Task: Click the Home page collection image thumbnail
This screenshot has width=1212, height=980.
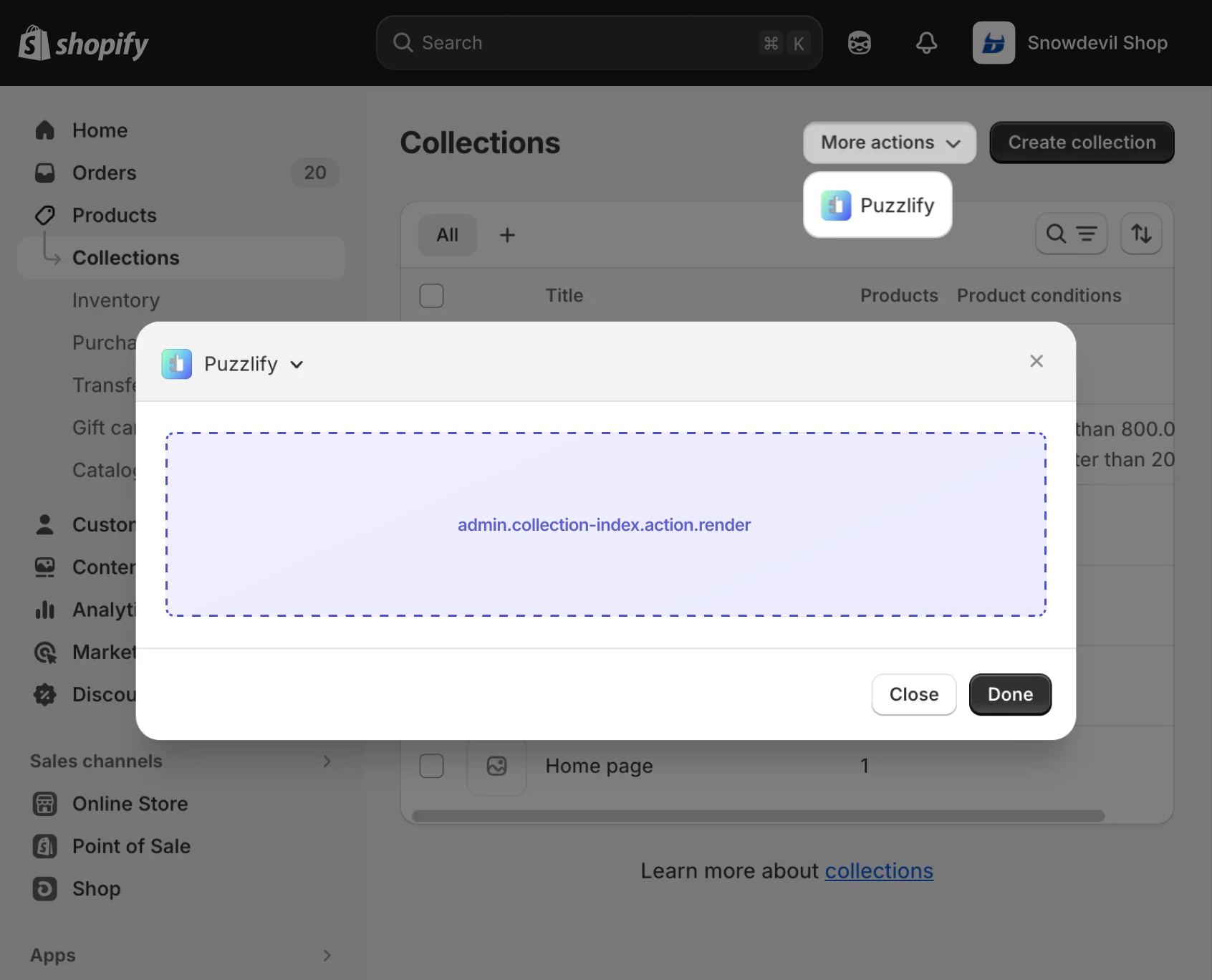Action: click(x=497, y=766)
